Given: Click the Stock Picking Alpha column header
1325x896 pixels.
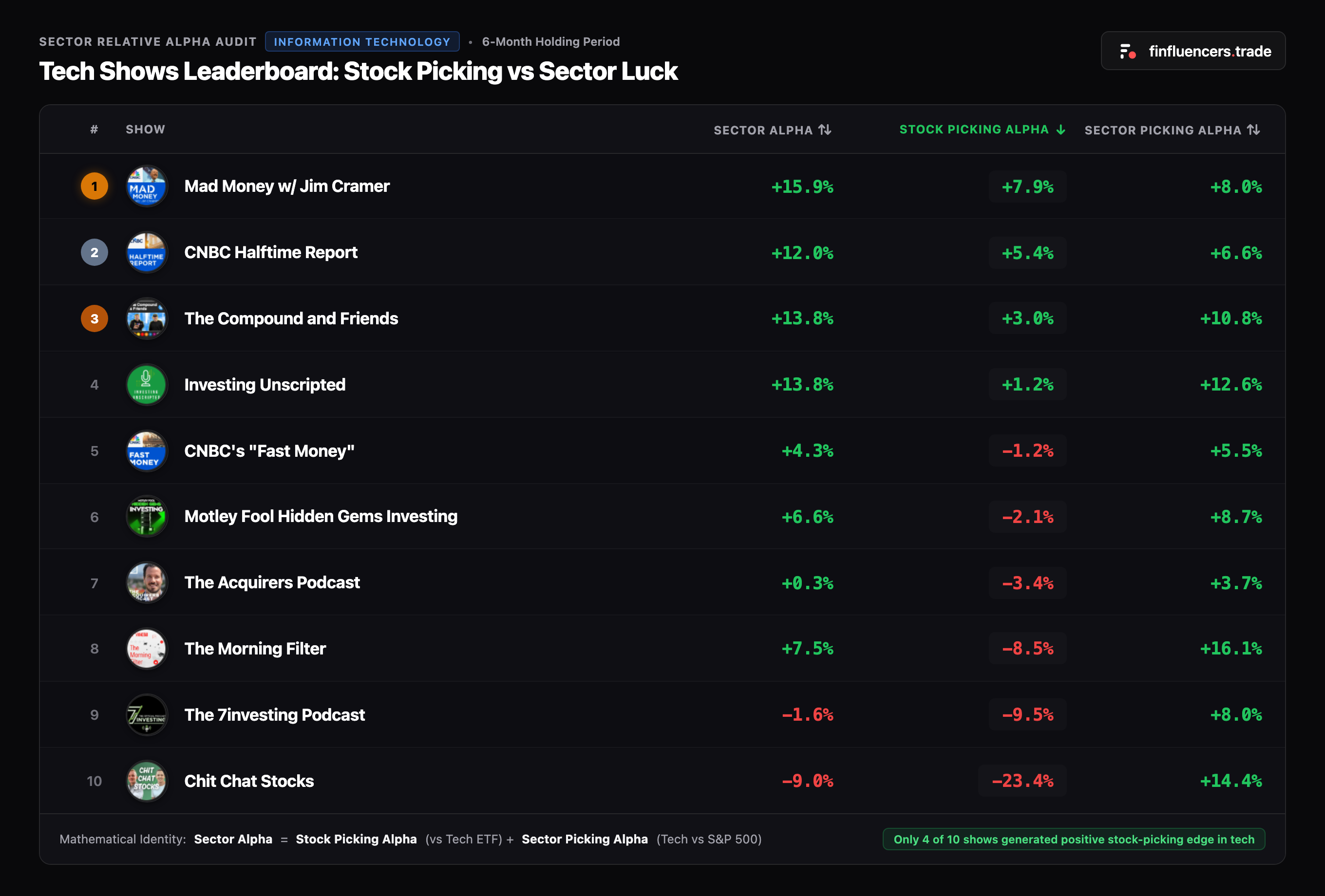Looking at the screenshot, I should [x=983, y=130].
